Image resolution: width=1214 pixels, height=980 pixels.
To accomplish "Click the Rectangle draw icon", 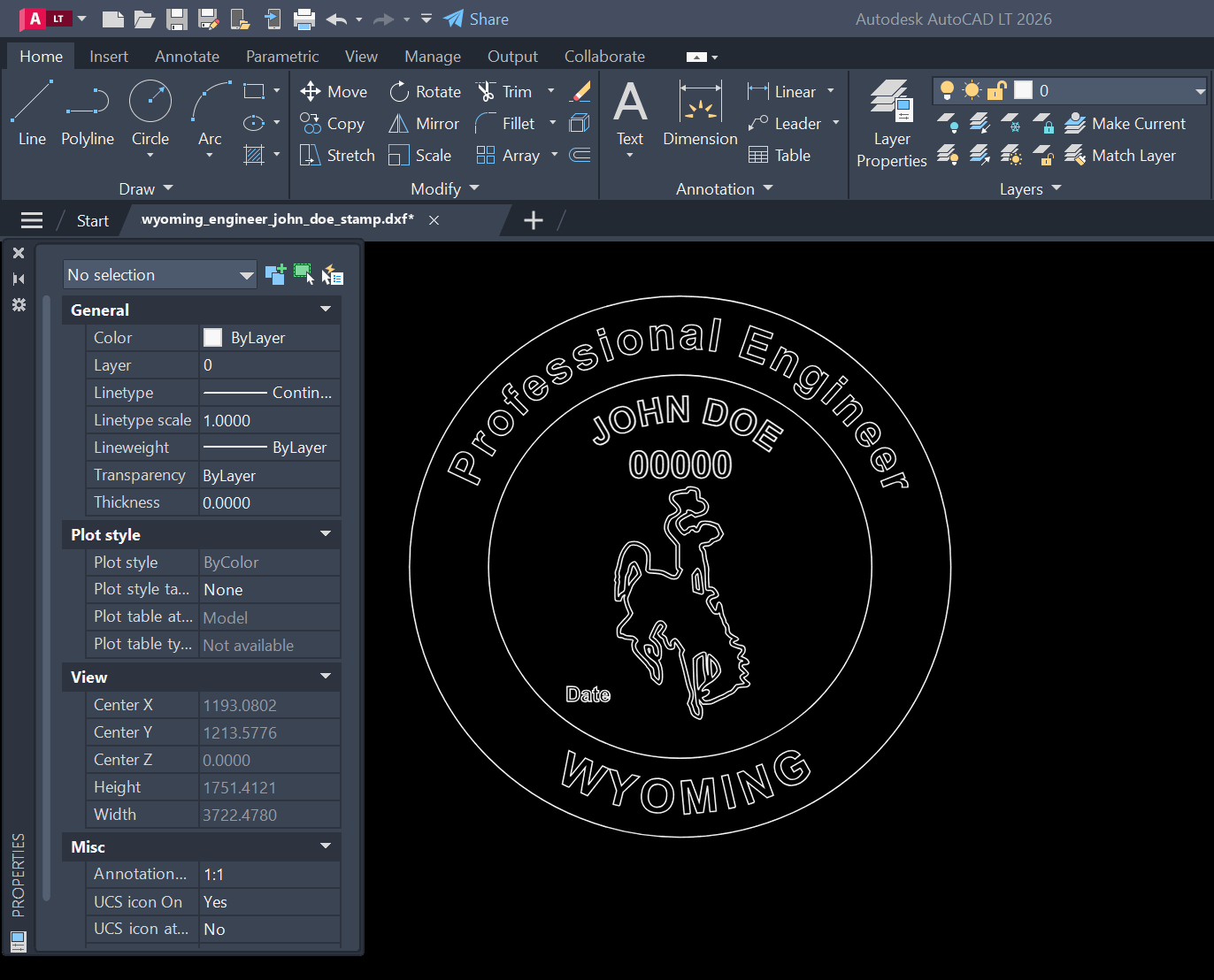I will pyautogui.click(x=254, y=91).
